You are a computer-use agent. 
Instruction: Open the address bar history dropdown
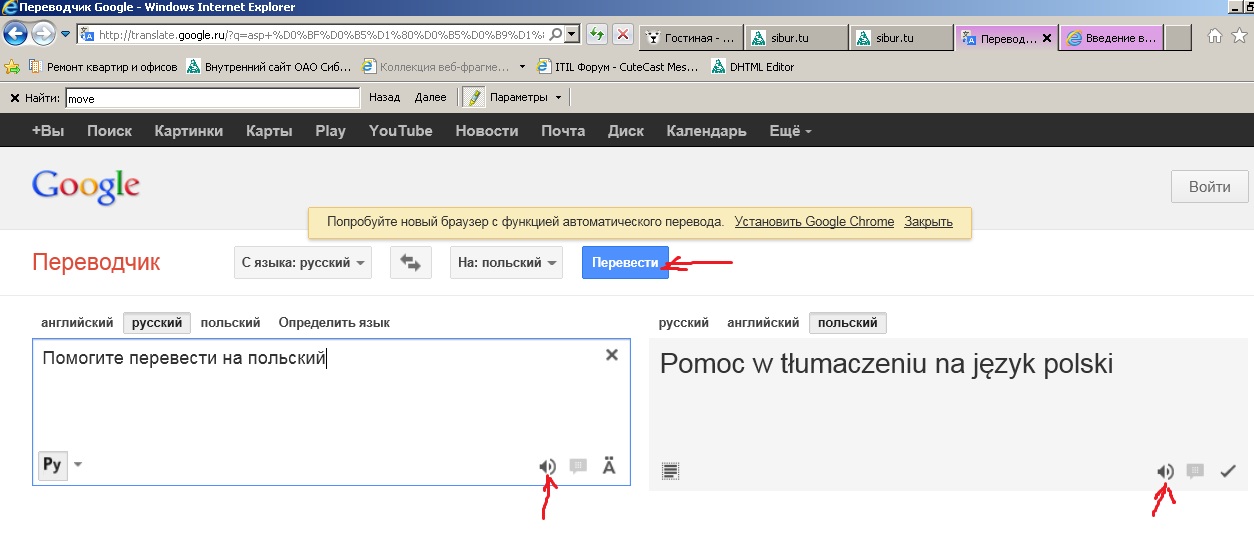pos(572,35)
